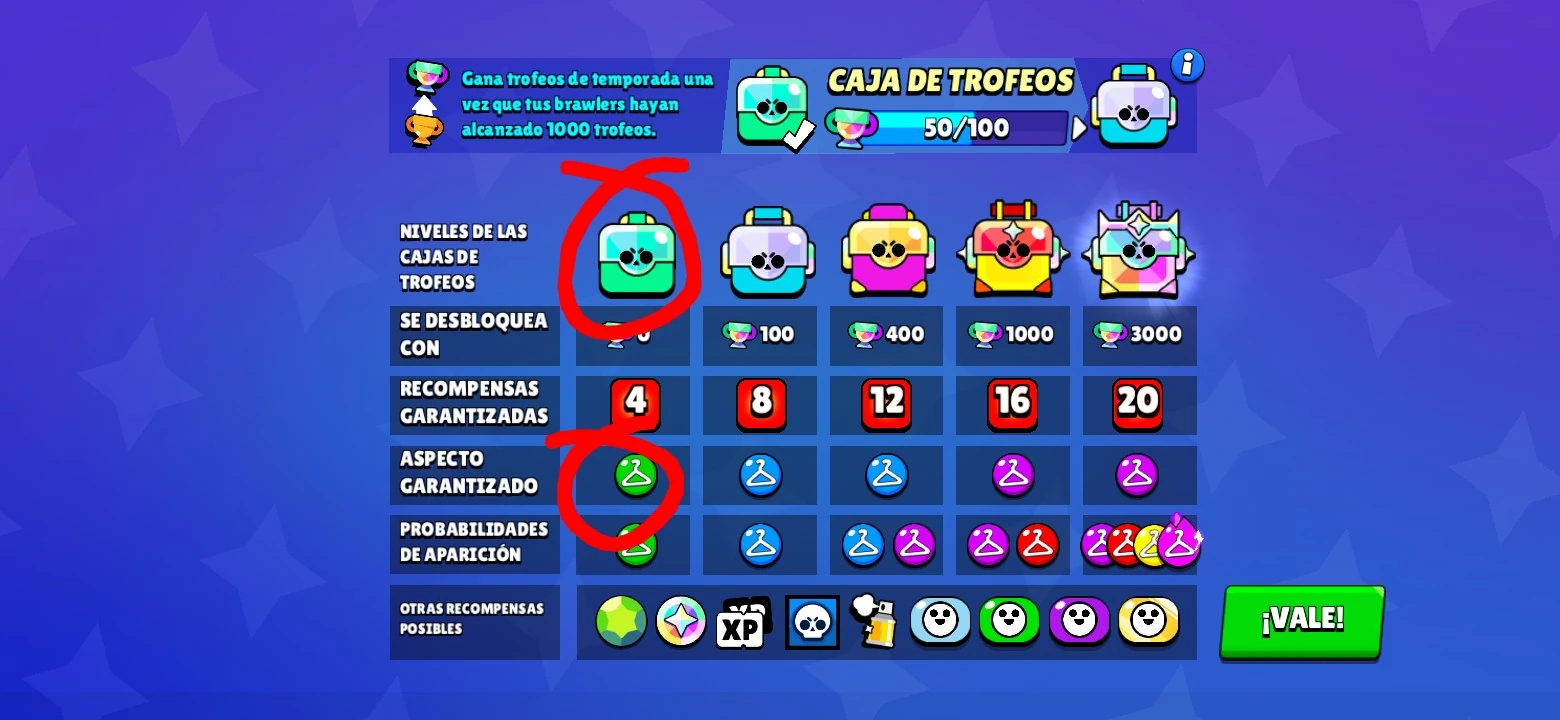Click the red-yellow mythic trophy box

1013,250
